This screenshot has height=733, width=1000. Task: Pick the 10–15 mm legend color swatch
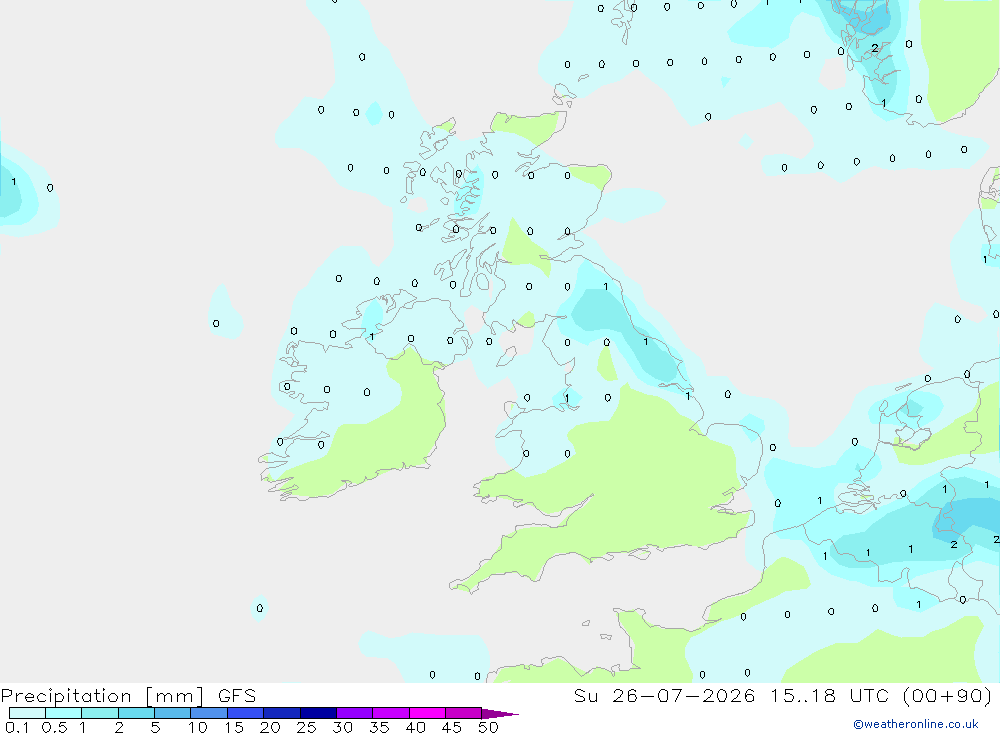click(209, 713)
